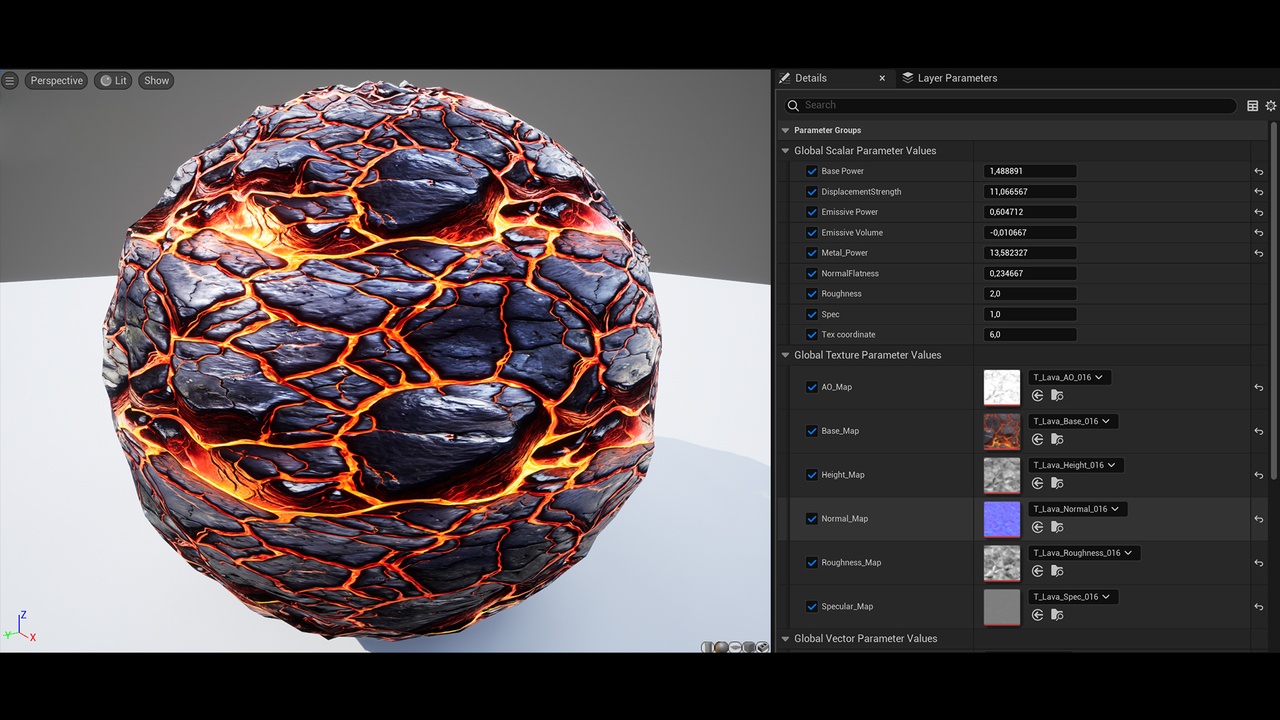Browse to Roughness_Map asset in Content Browser
This screenshot has height=720, width=1280.
pyautogui.click(x=1057, y=572)
